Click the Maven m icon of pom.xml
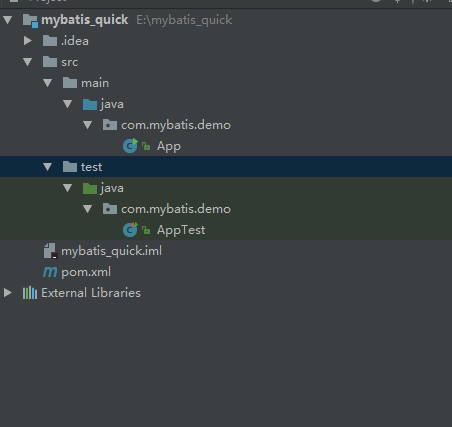Image resolution: width=452 pixels, height=427 pixels. (x=50, y=272)
